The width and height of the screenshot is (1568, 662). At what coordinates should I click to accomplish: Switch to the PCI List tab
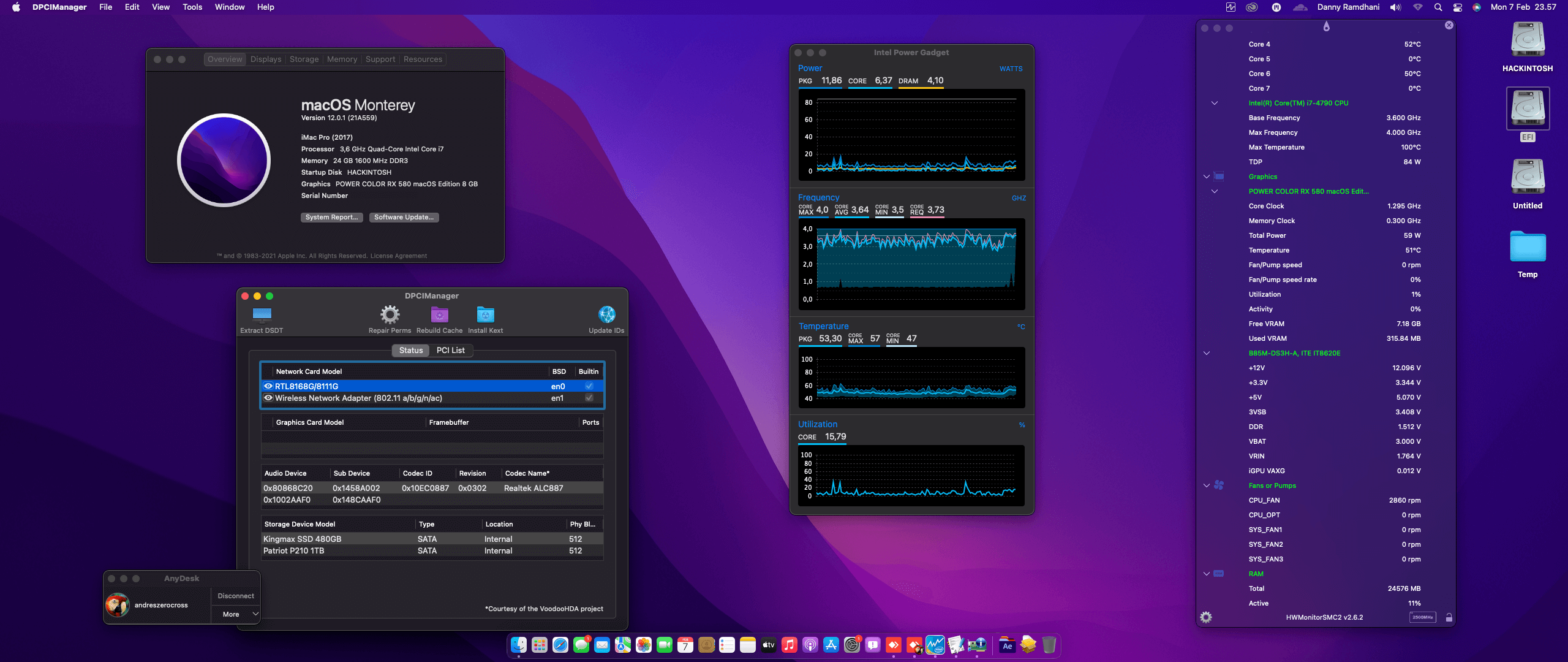coord(450,350)
